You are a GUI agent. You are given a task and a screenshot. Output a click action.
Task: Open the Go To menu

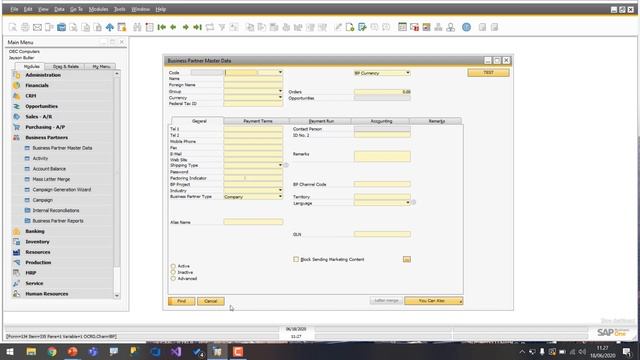76,9
